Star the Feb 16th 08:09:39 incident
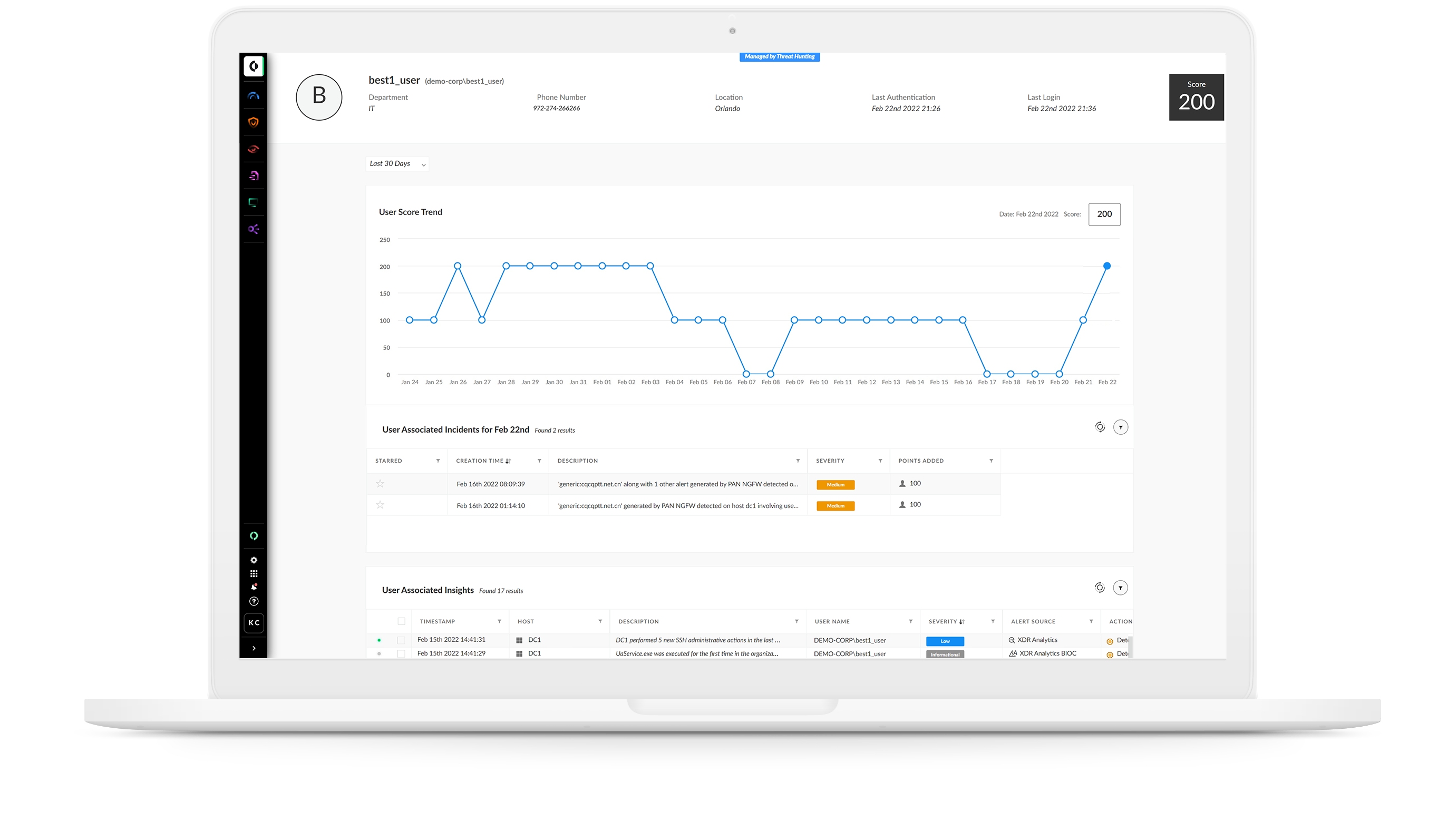Screen dimensions: 1438x840 [x=380, y=483]
